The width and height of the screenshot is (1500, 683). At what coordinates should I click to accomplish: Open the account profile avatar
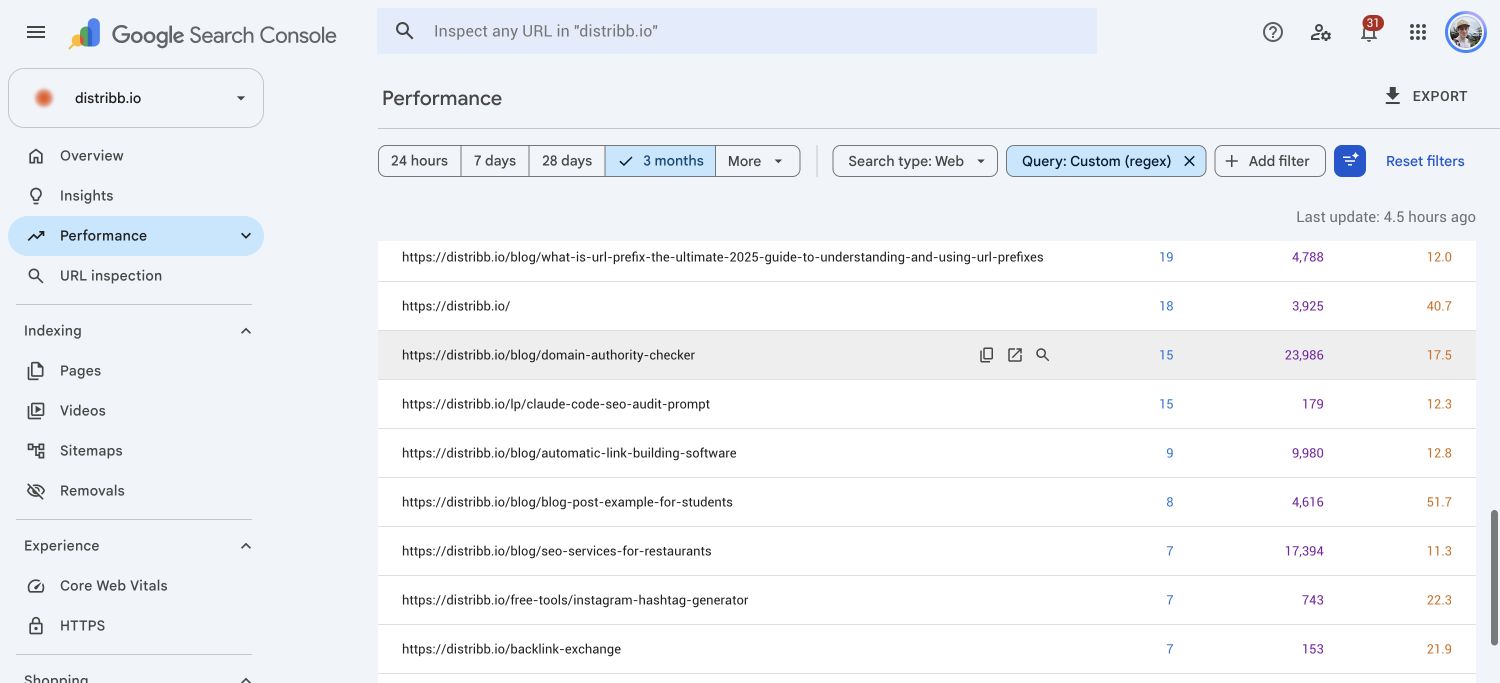[1466, 32]
